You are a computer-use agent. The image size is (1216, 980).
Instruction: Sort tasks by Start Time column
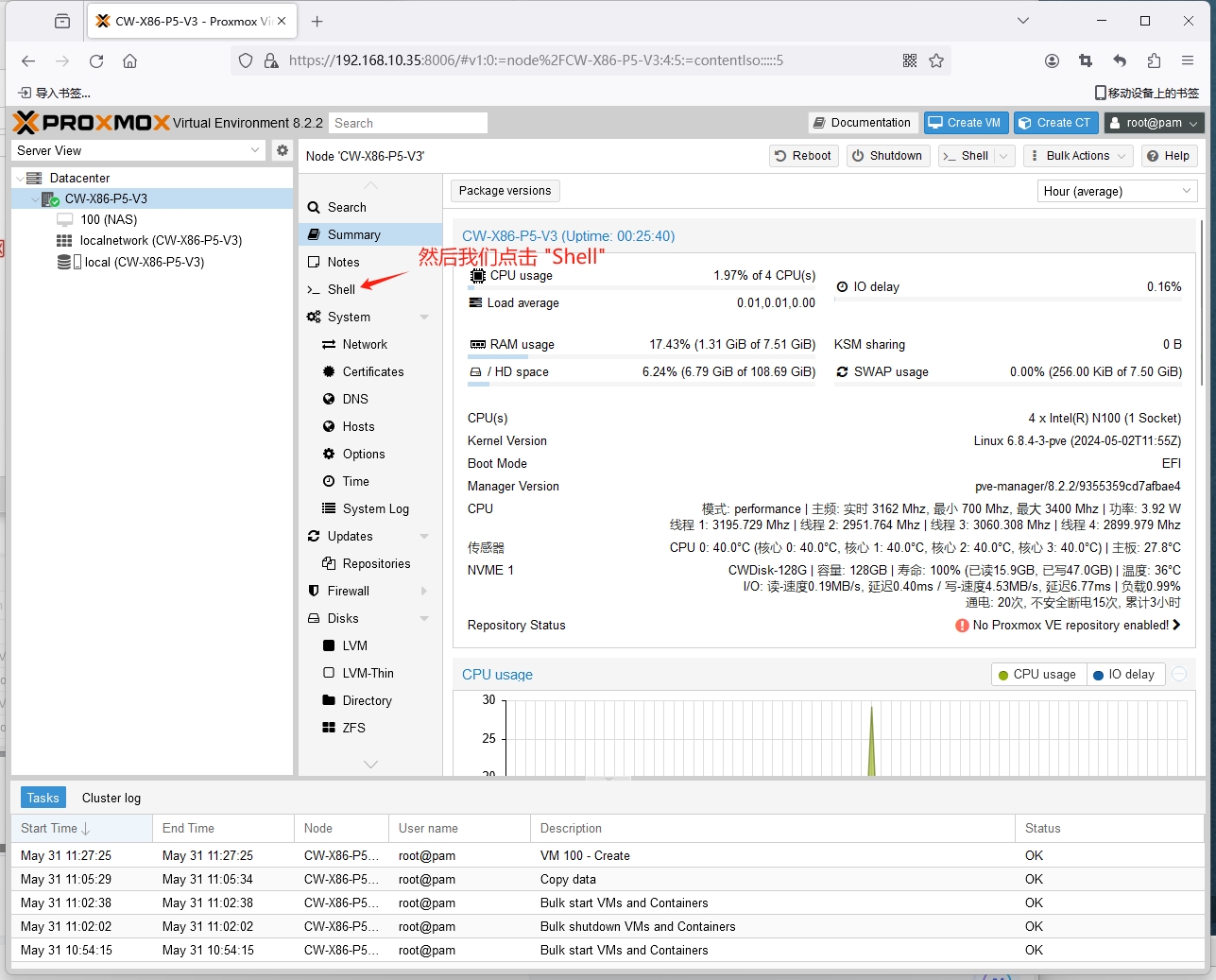point(82,828)
